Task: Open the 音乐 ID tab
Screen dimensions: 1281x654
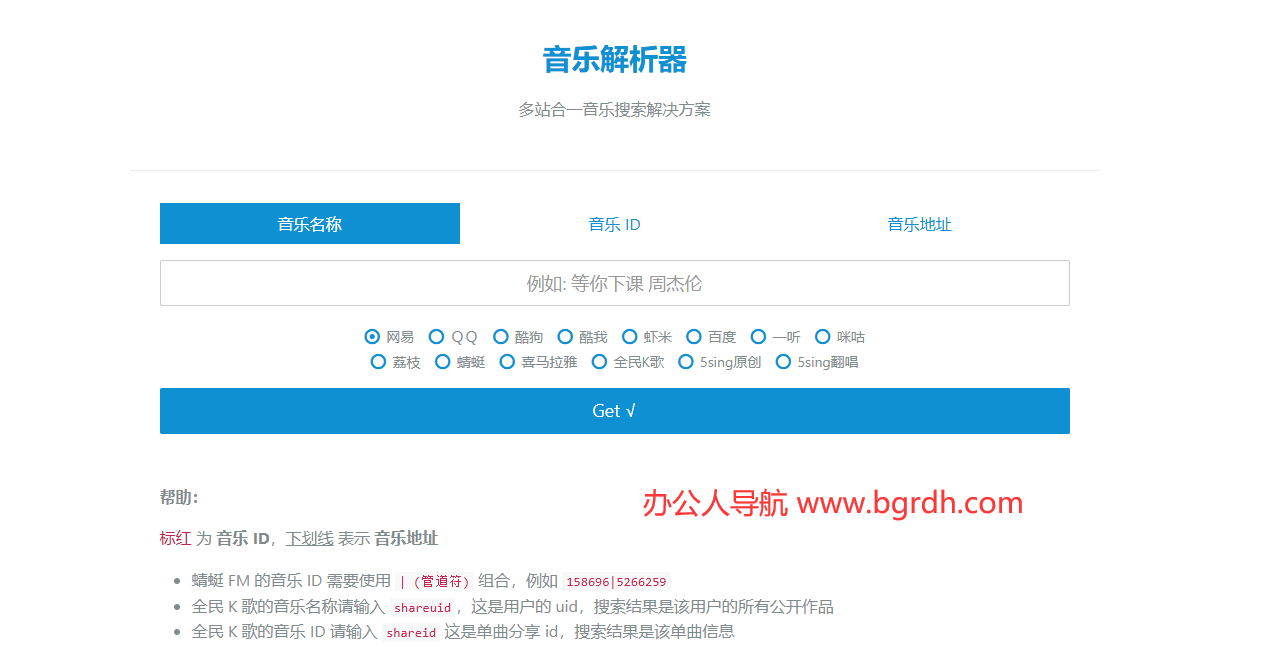Action: (614, 224)
